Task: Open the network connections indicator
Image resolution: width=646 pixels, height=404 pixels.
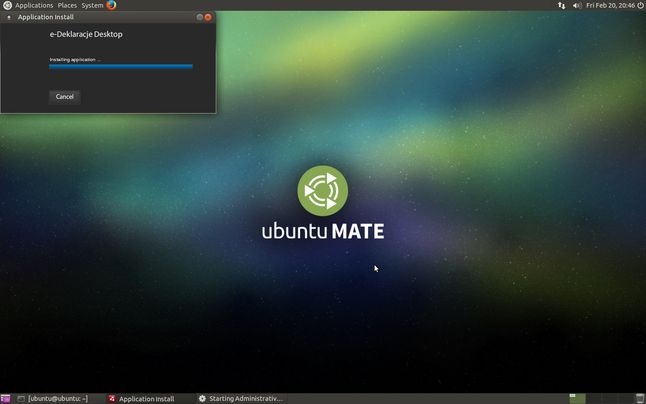Action: (562, 5)
